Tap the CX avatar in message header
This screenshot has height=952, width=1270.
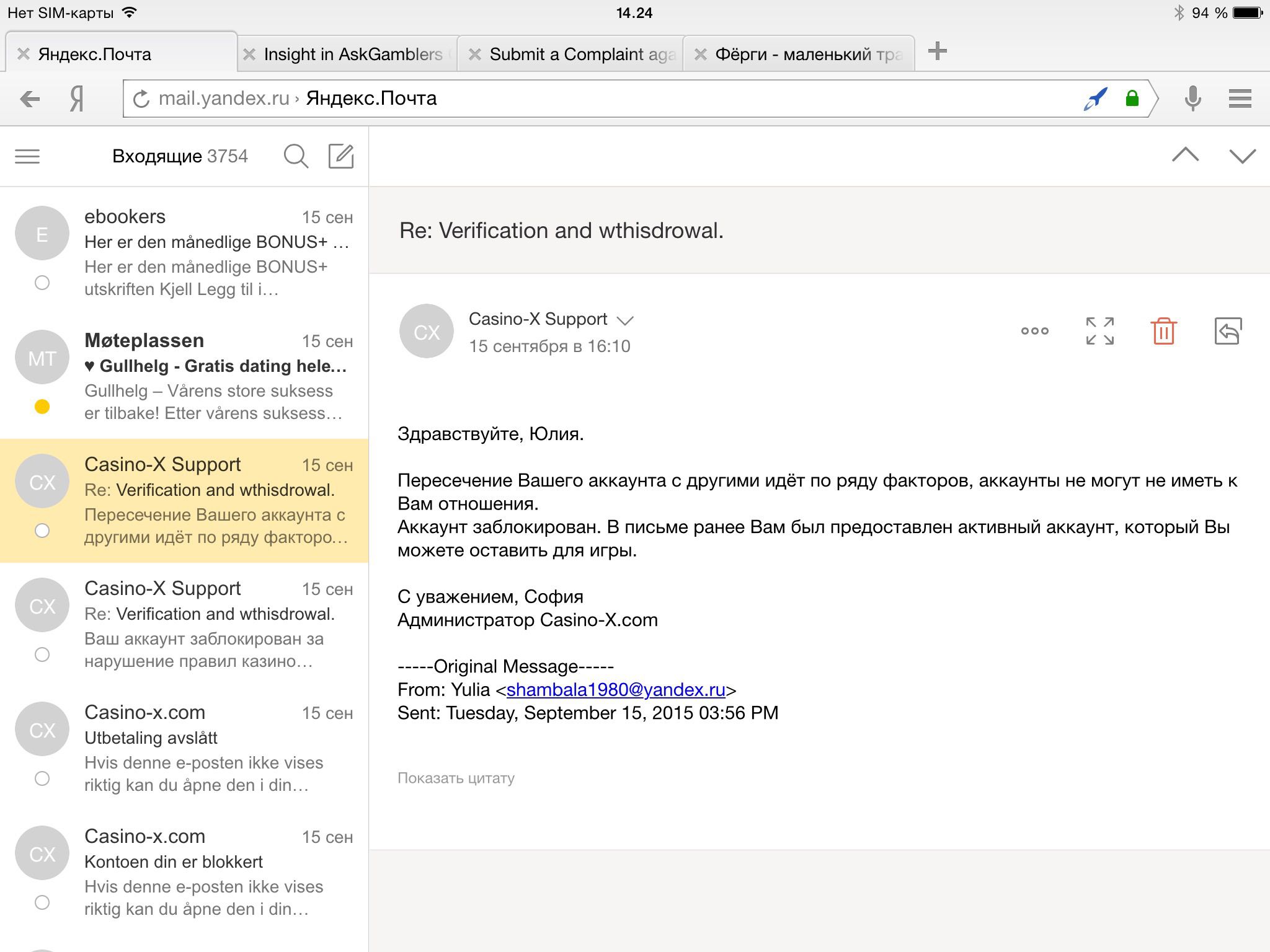[x=427, y=331]
